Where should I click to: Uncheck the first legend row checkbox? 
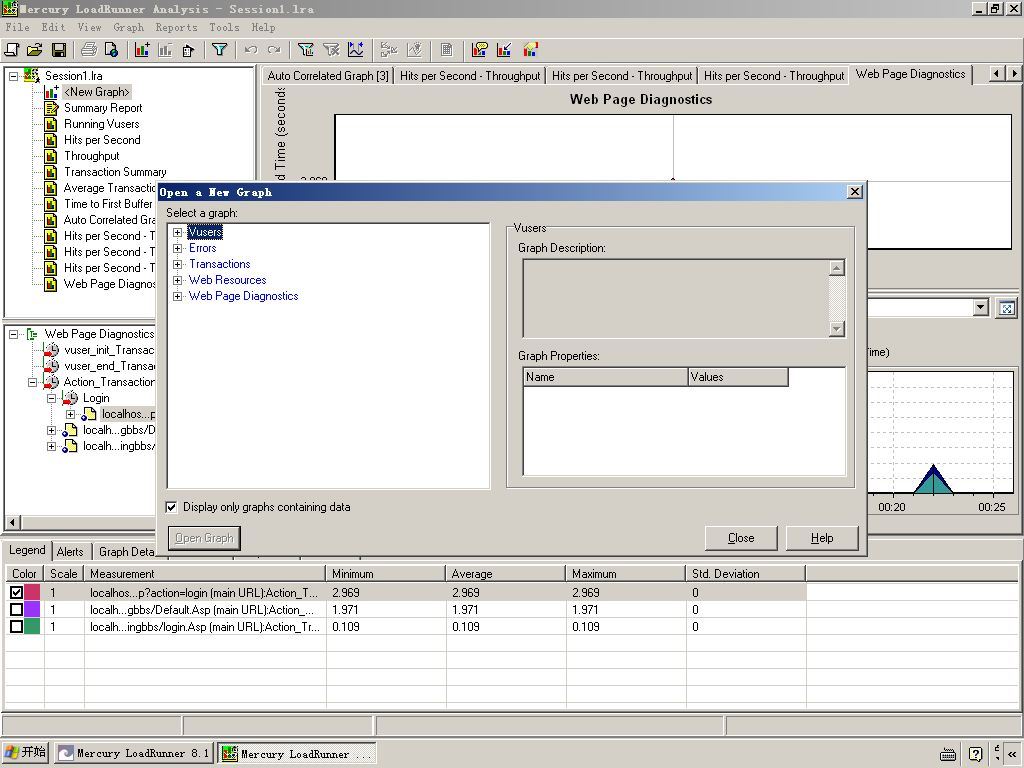[x=16, y=593]
